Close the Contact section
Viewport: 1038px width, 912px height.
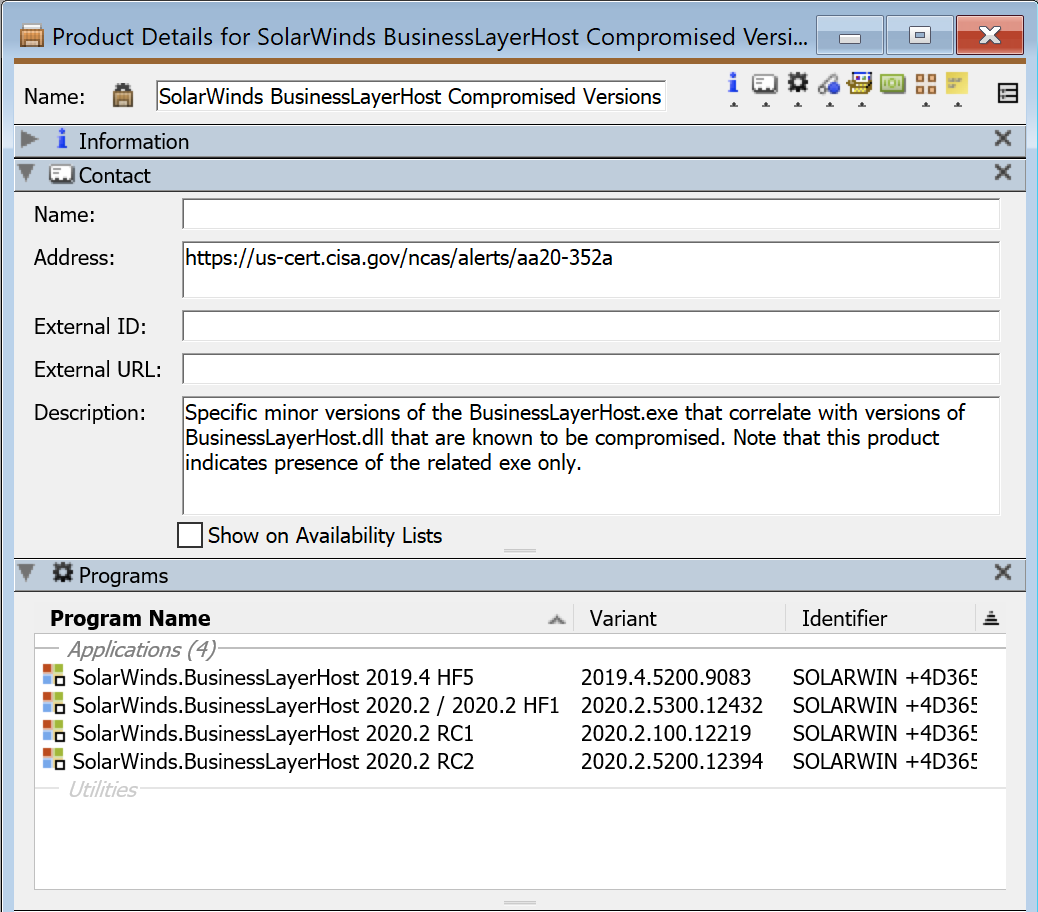(x=1002, y=172)
